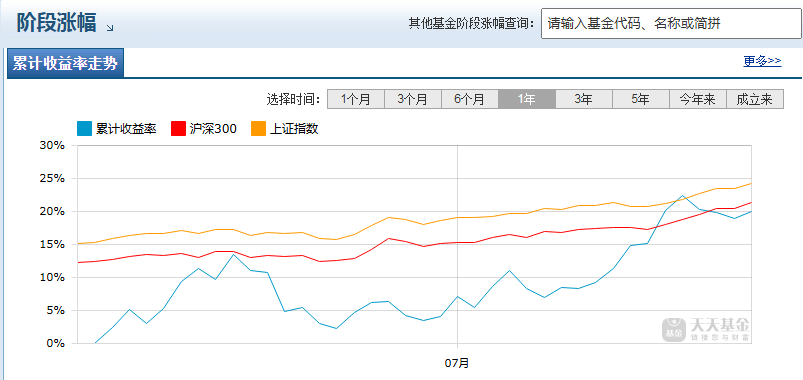
Task: Click the 上证指数 legend label text
Action: 294,129
